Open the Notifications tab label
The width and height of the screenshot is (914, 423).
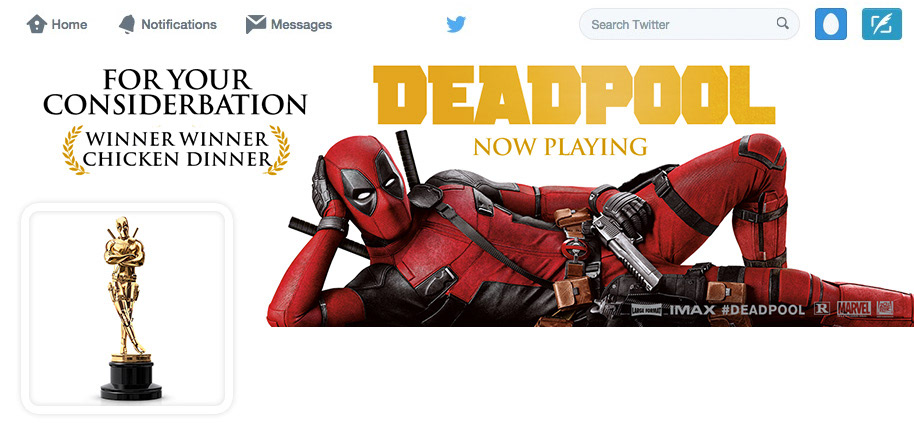(x=179, y=24)
